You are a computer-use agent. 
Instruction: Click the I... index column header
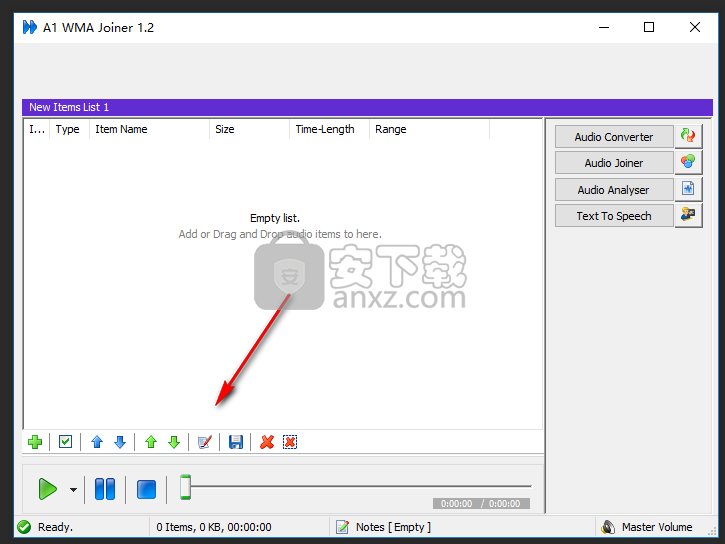(x=37, y=129)
